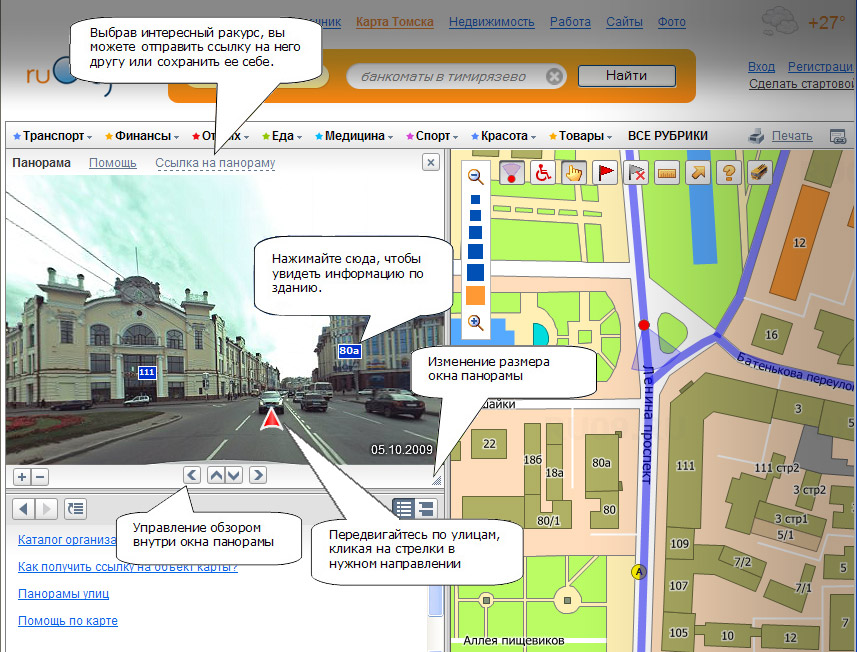
Task: Expand the Красота category dropdown
Action: (x=504, y=136)
